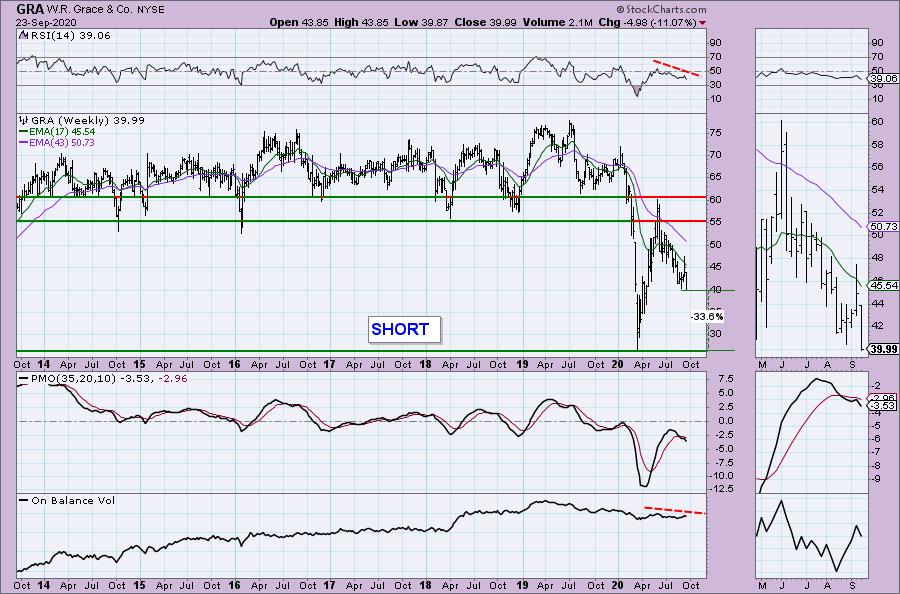Viewport: 900px width, 594px height.
Task: Click the red down-arrow change indicator
Action: point(703,23)
